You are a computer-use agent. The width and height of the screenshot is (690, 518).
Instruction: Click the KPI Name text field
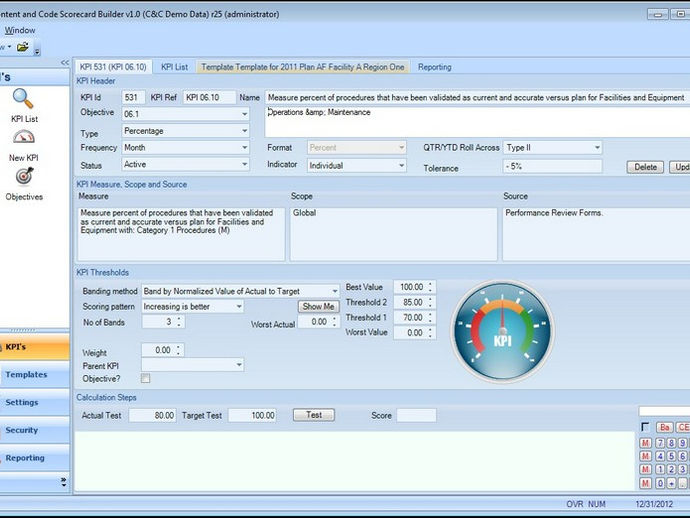tap(477, 97)
